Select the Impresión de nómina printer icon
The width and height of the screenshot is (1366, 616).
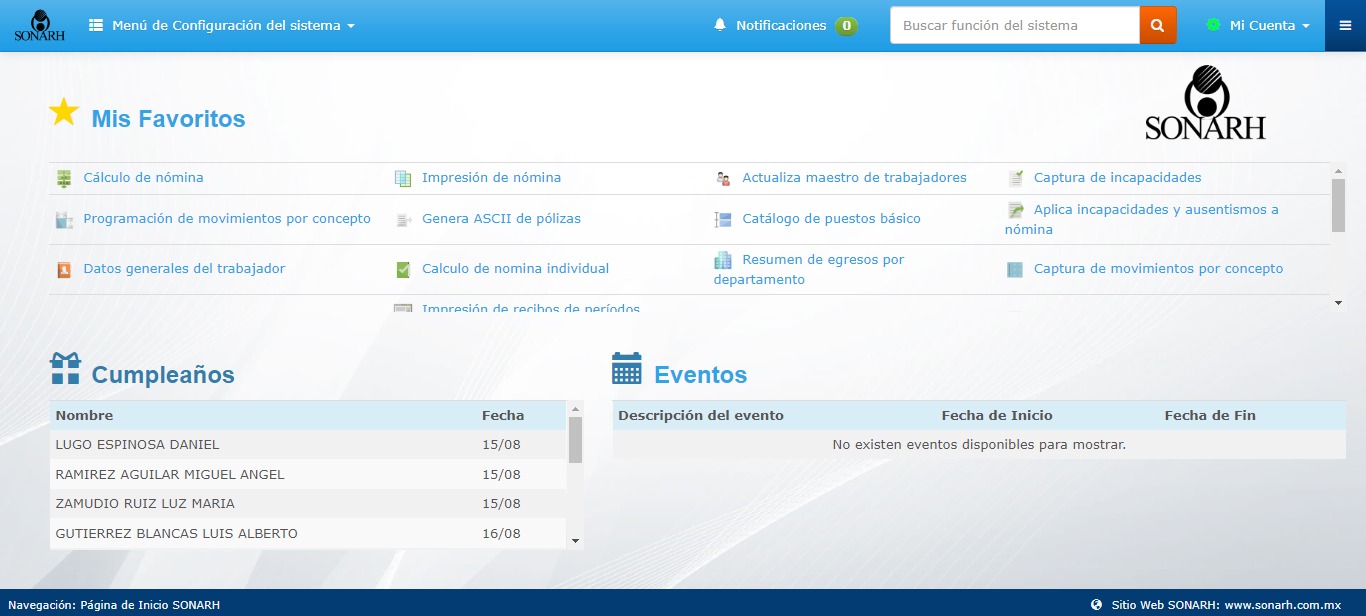[x=402, y=177]
